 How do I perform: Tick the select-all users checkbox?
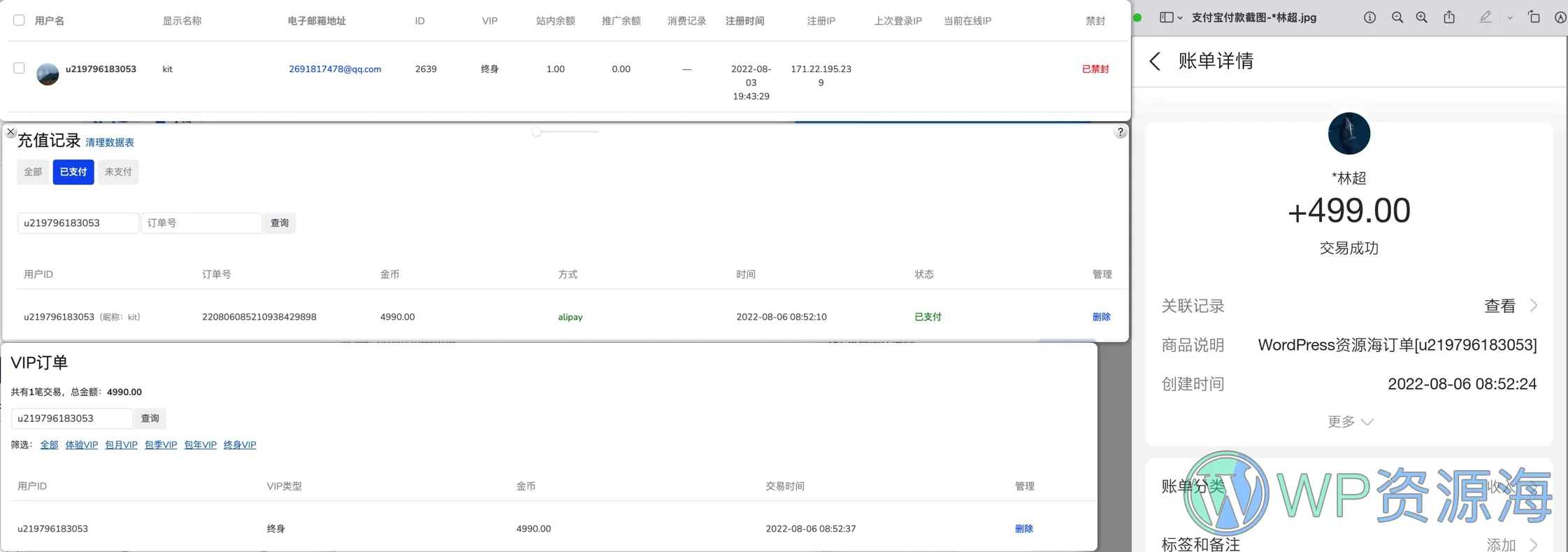pyautogui.click(x=19, y=20)
